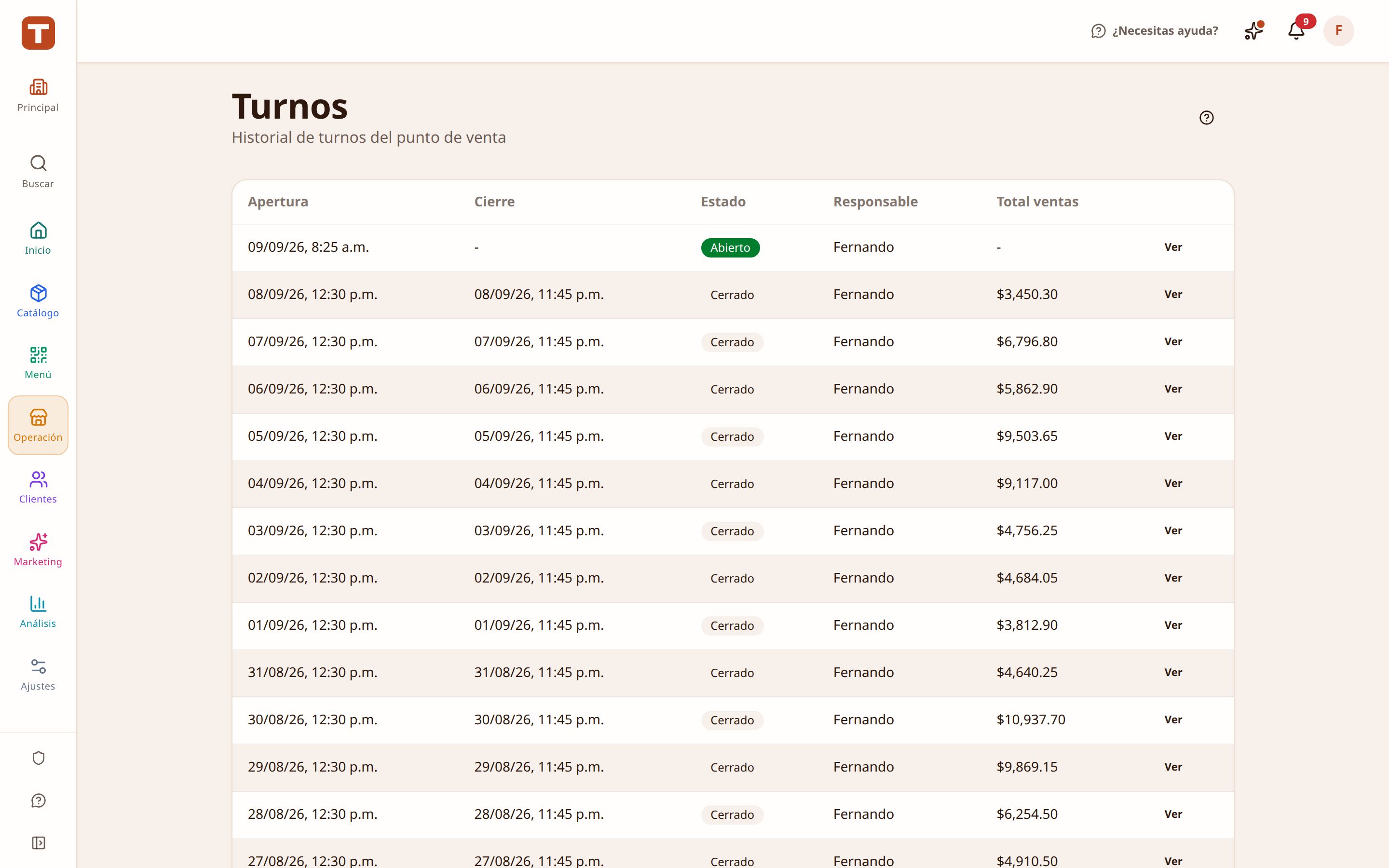This screenshot has width=1389, height=868.
Task: Click Ver for the 06/09/26 shift
Action: click(x=1173, y=389)
